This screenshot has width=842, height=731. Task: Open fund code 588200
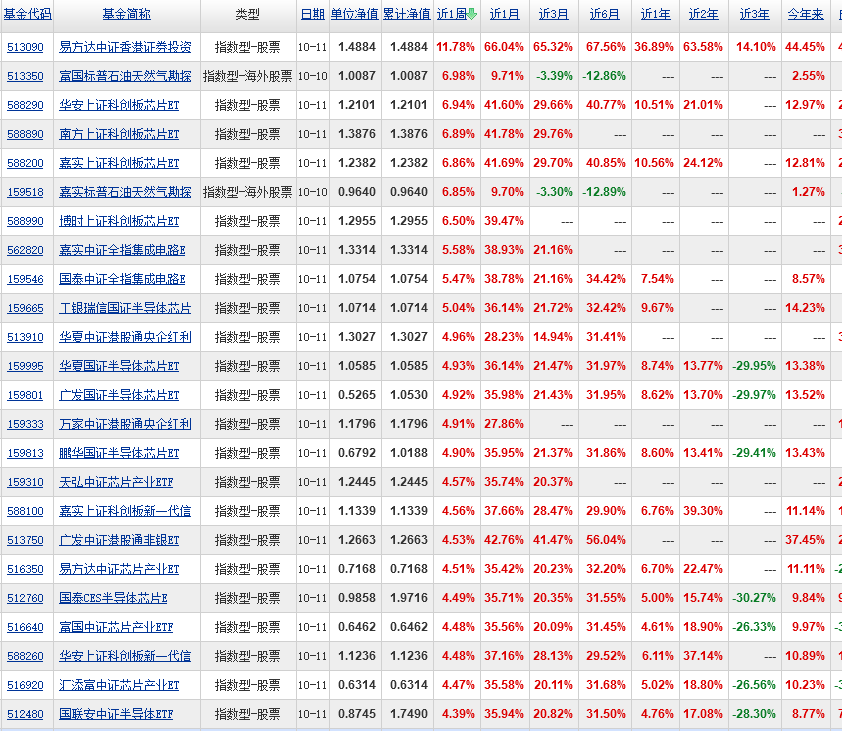point(25,163)
